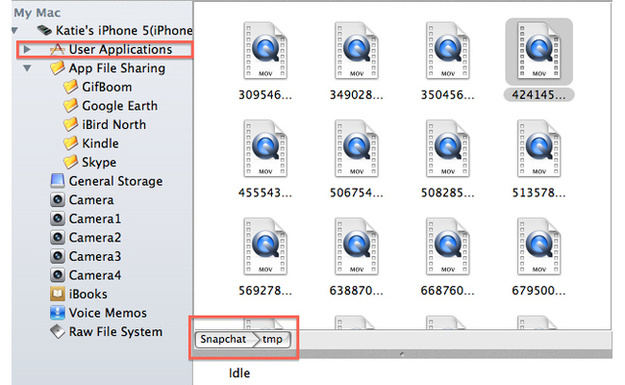Expand the User Applications node
The height and width of the screenshot is (385, 625).
pos(27,49)
